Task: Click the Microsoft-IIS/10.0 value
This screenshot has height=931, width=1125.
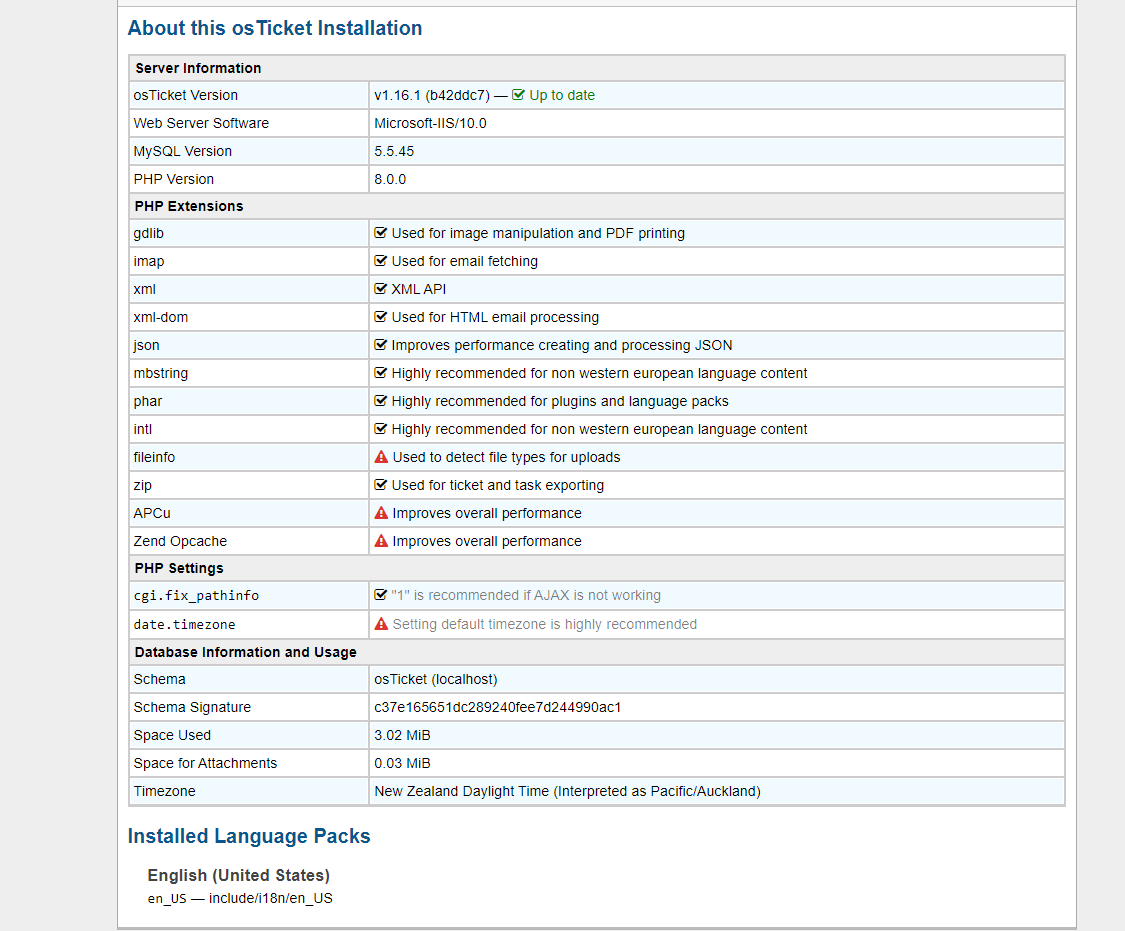Action: pyautogui.click(x=430, y=123)
